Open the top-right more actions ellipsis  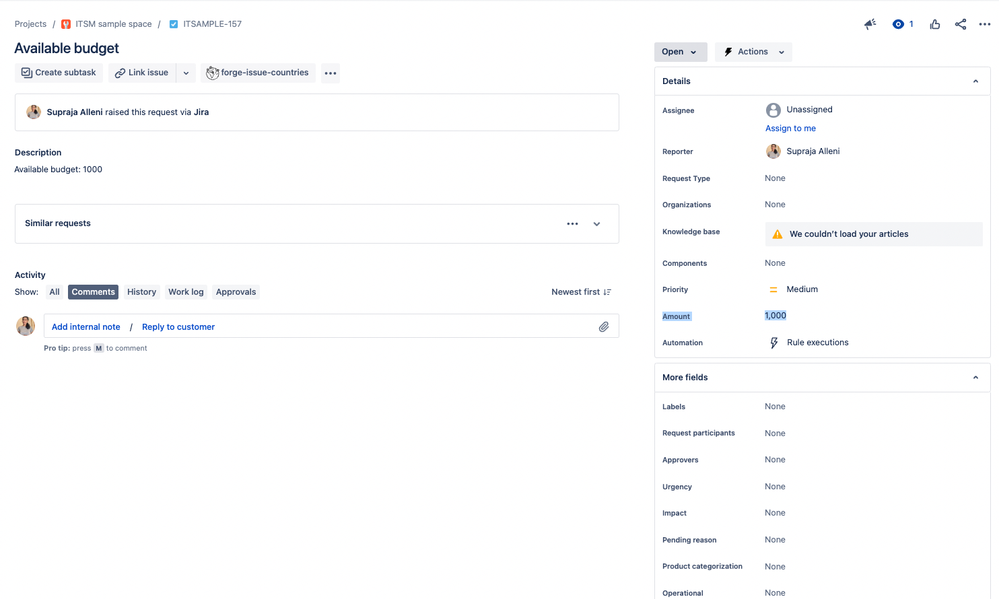984,24
